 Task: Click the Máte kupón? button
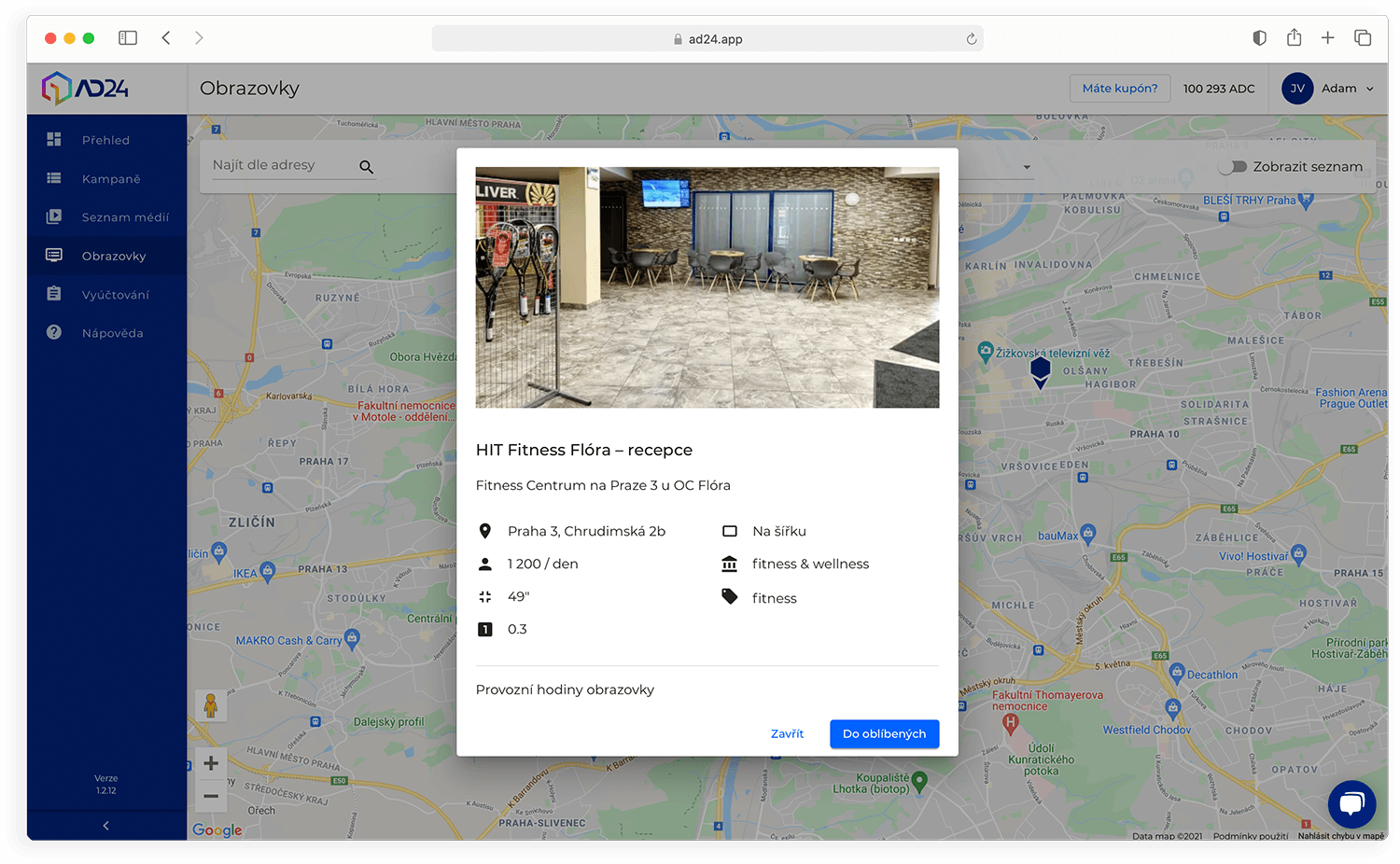[x=1119, y=89]
